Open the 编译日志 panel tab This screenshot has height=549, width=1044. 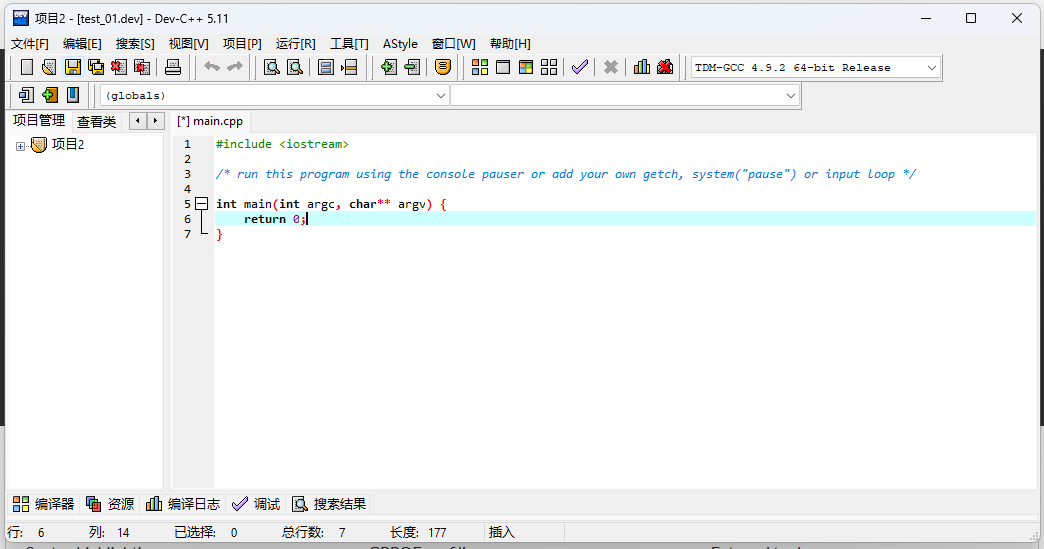pos(183,504)
